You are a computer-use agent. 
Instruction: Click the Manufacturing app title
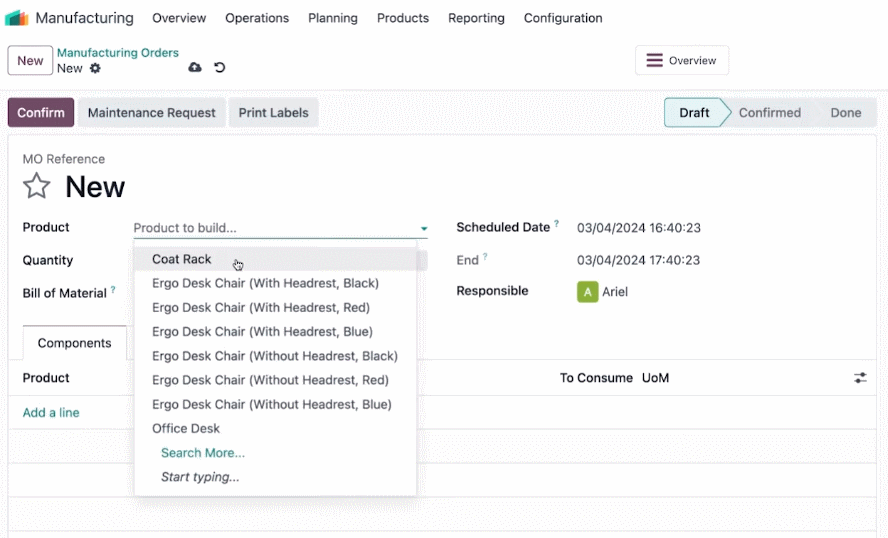click(x=84, y=18)
